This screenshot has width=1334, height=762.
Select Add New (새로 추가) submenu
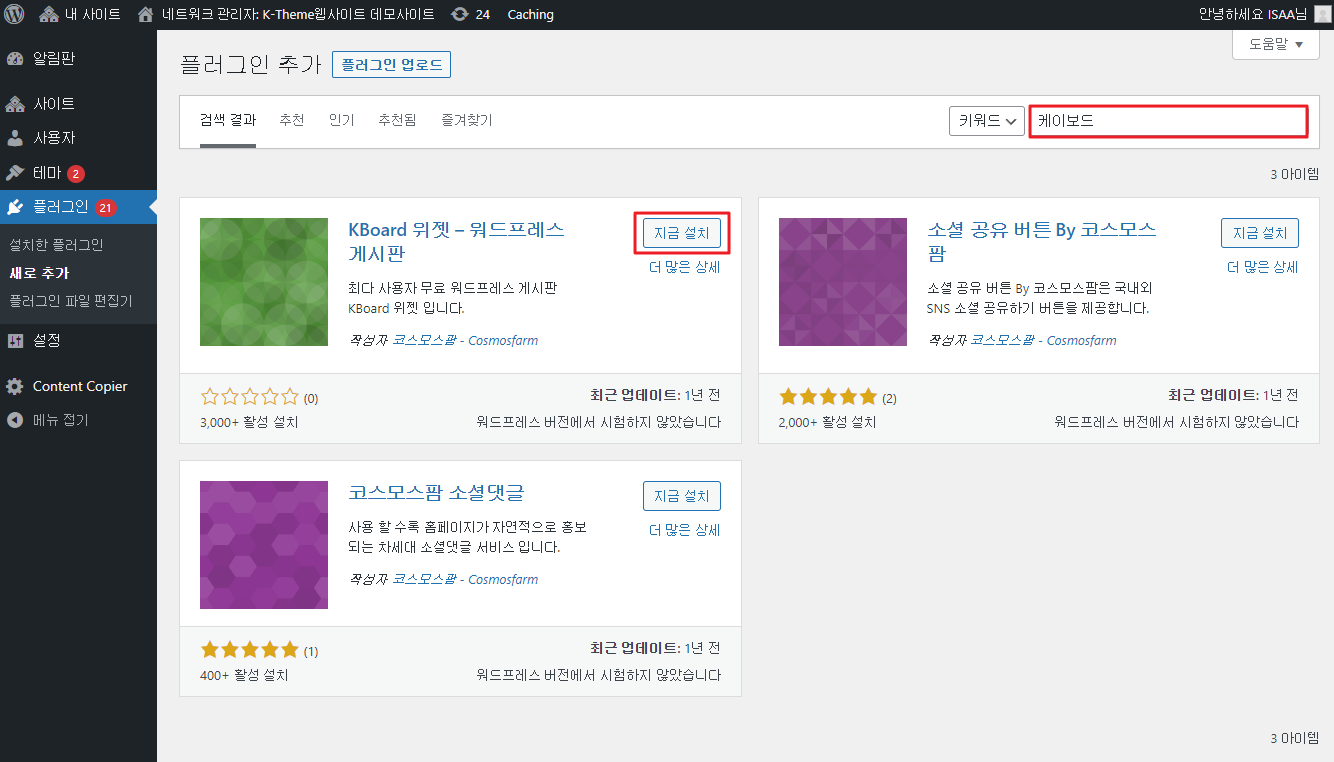39,273
